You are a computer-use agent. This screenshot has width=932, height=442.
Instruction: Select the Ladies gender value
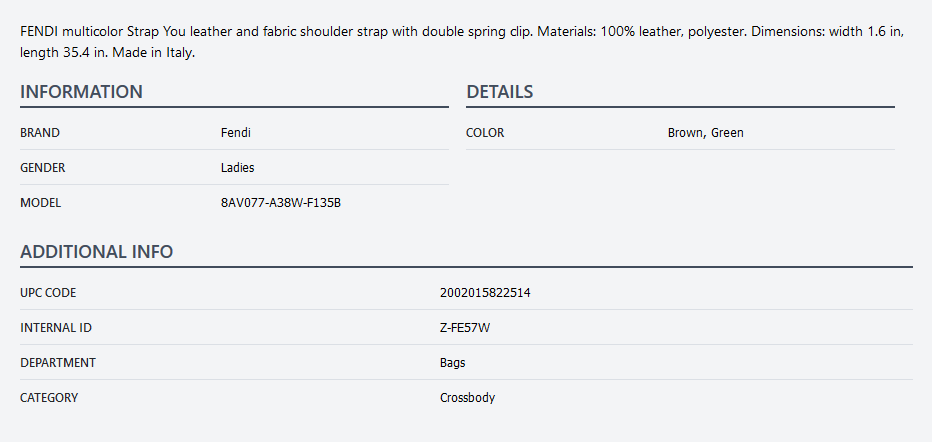pos(237,168)
